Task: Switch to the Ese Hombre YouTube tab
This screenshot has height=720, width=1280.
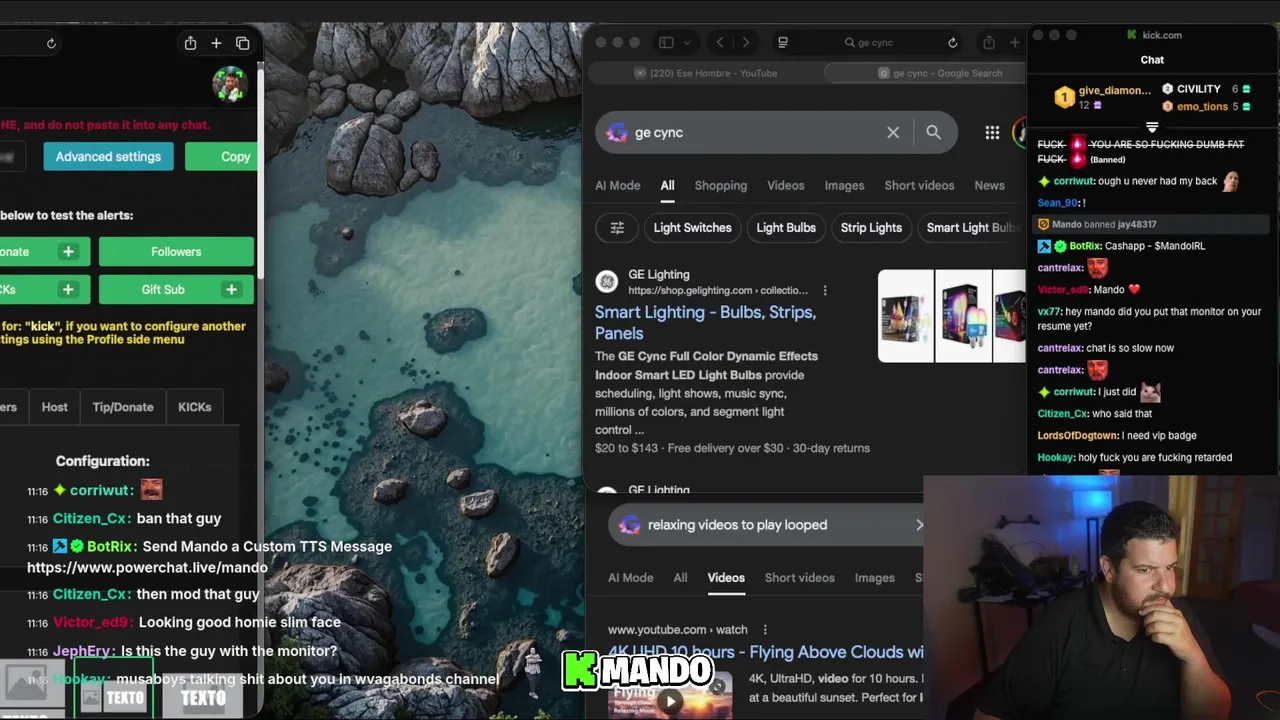Action: [705, 73]
